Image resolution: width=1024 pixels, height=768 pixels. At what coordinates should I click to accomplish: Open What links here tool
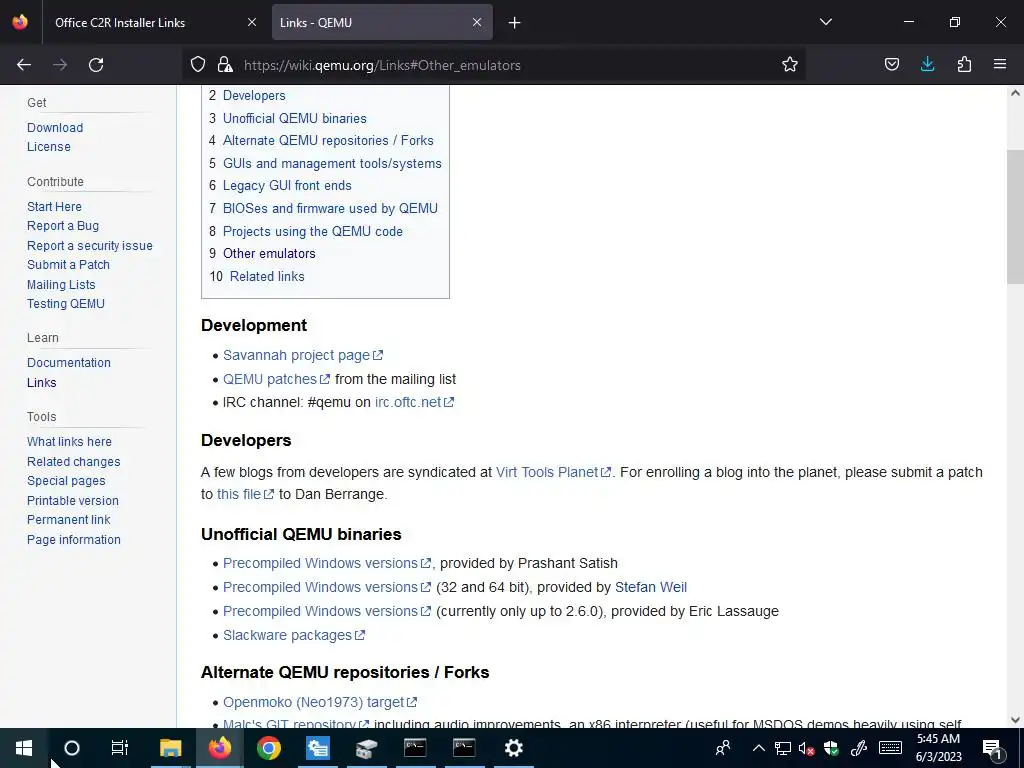point(69,441)
